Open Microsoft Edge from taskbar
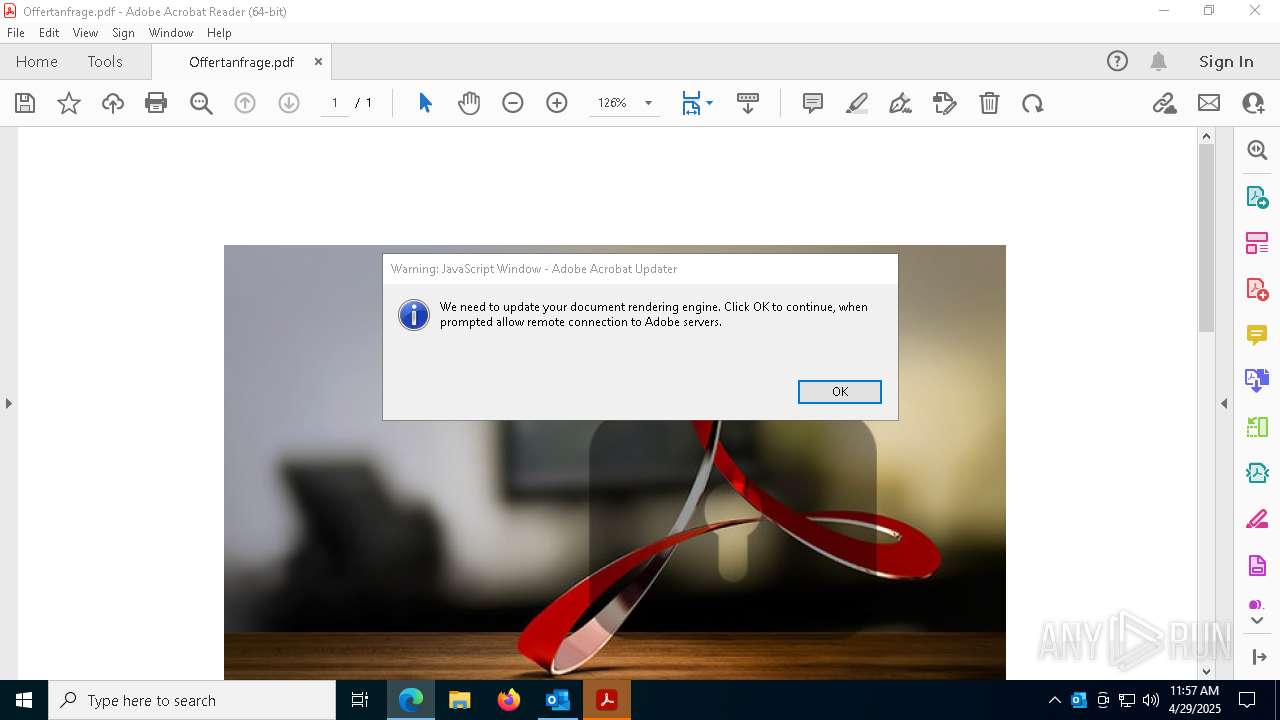Image resolution: width=1280 pixels, height=720 pixels. 411,700
